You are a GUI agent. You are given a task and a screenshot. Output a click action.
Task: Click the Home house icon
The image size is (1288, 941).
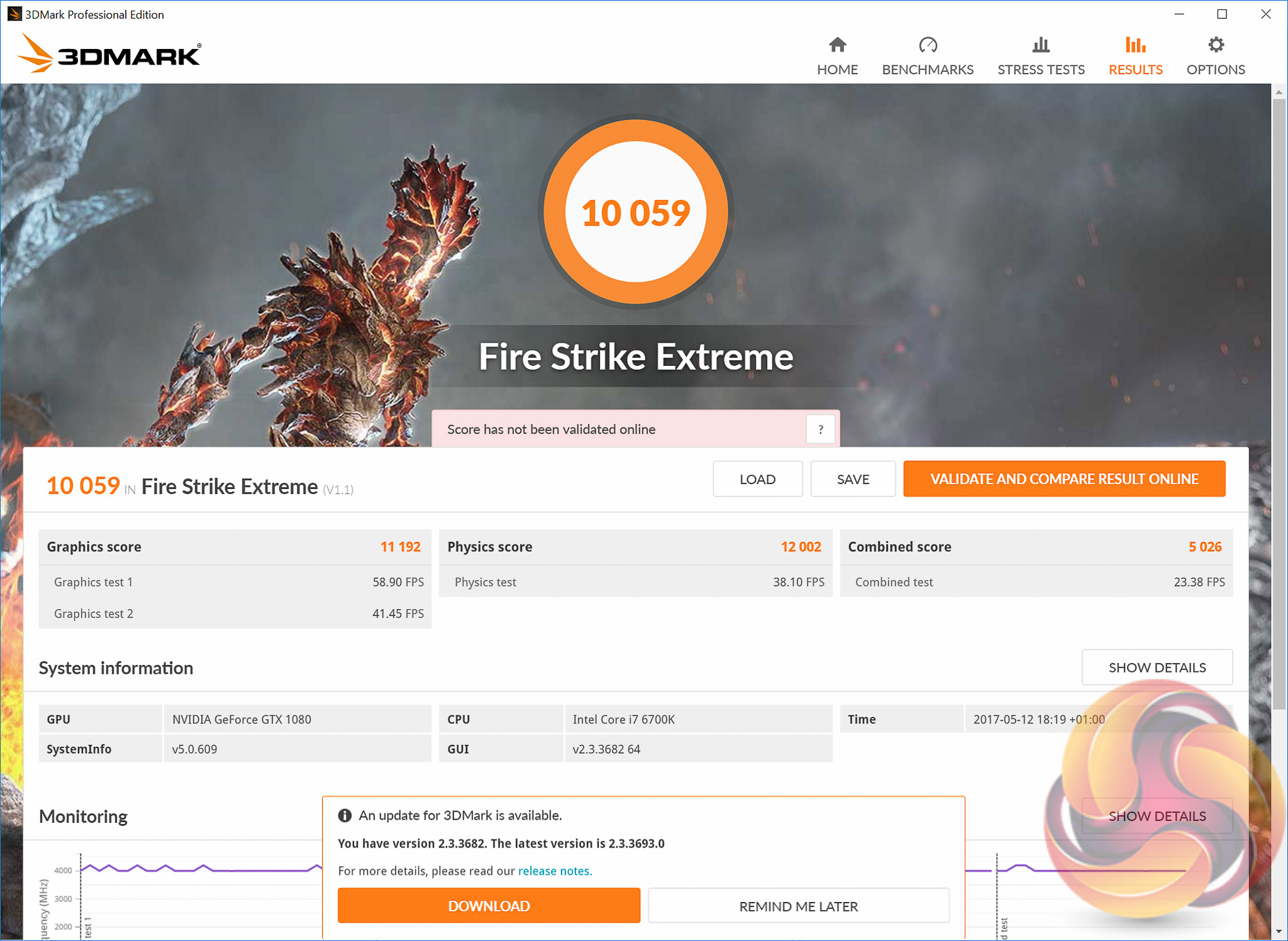point(837,45)
